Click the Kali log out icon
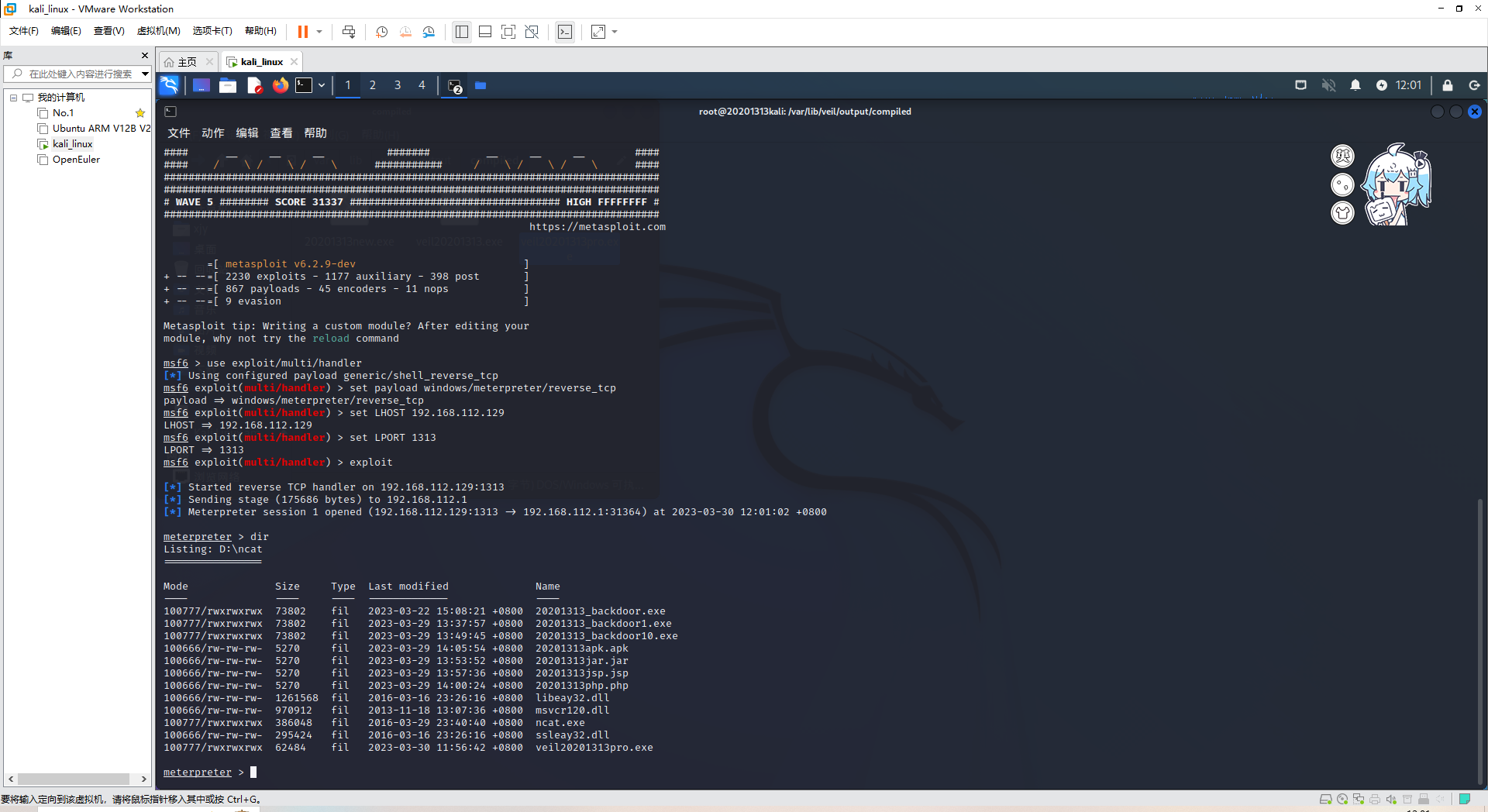The image size is (1488, 812). pos(1474,85)
